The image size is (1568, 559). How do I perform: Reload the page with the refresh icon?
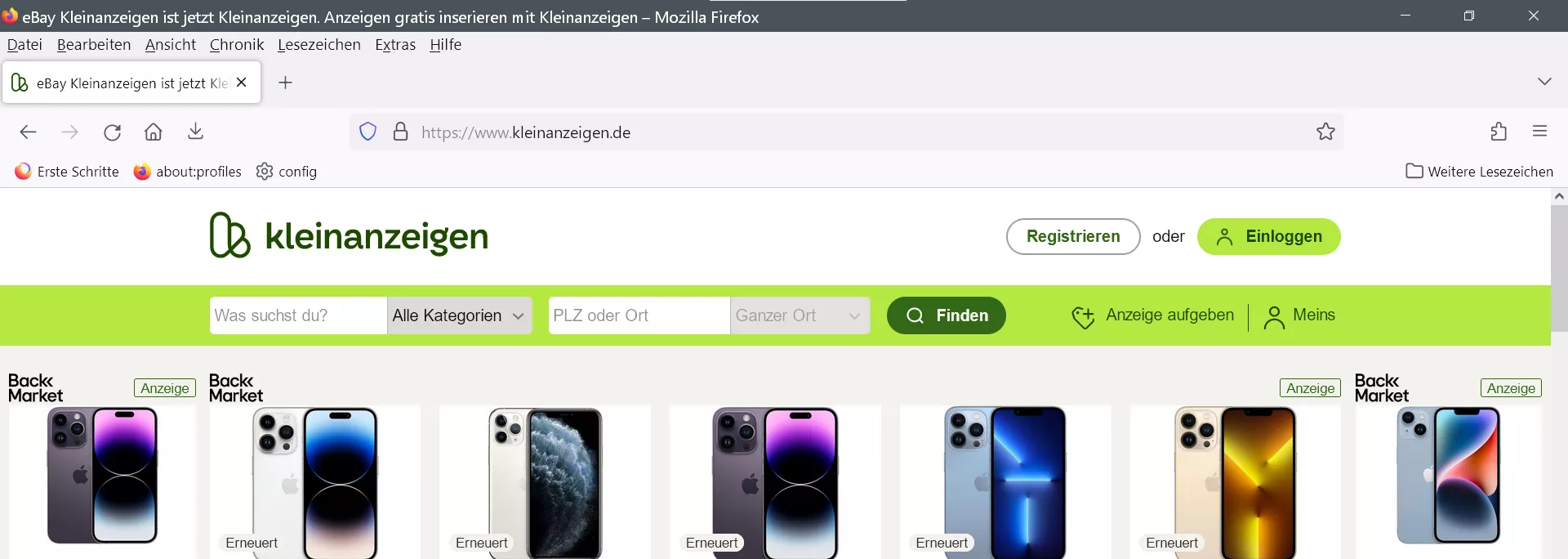point(112,132)
